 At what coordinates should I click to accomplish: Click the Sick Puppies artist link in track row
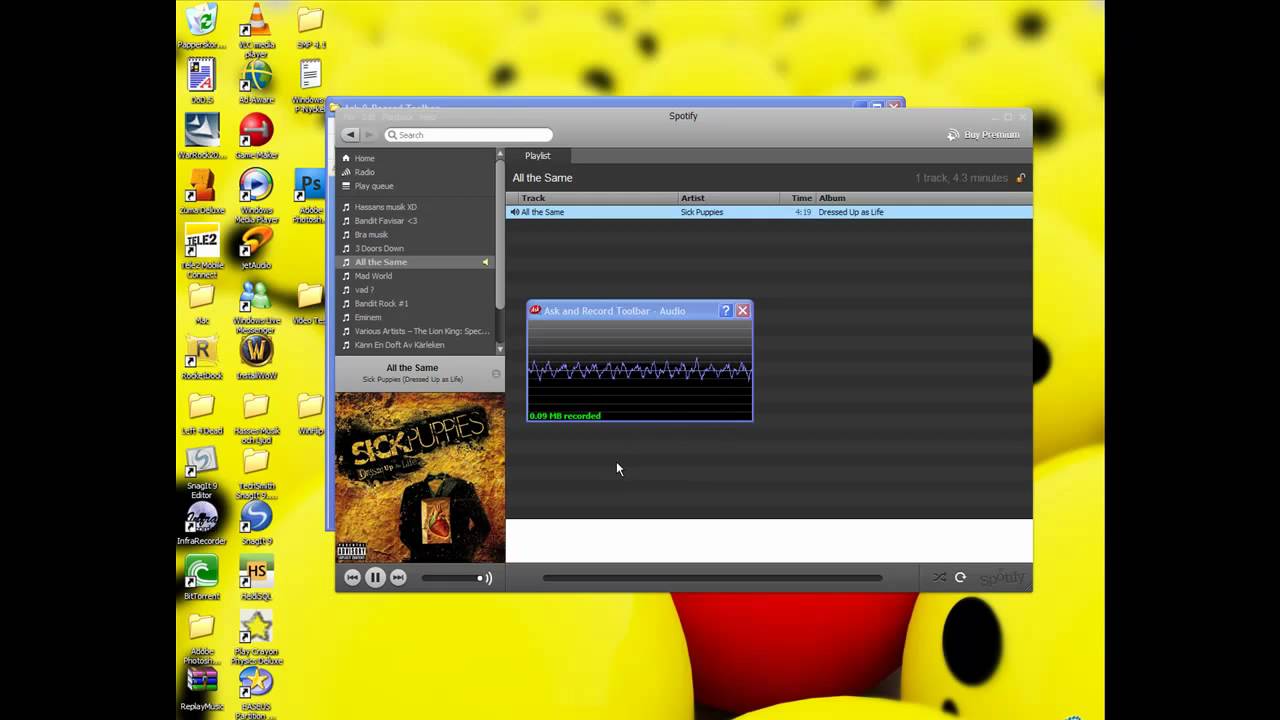[701, 212]
